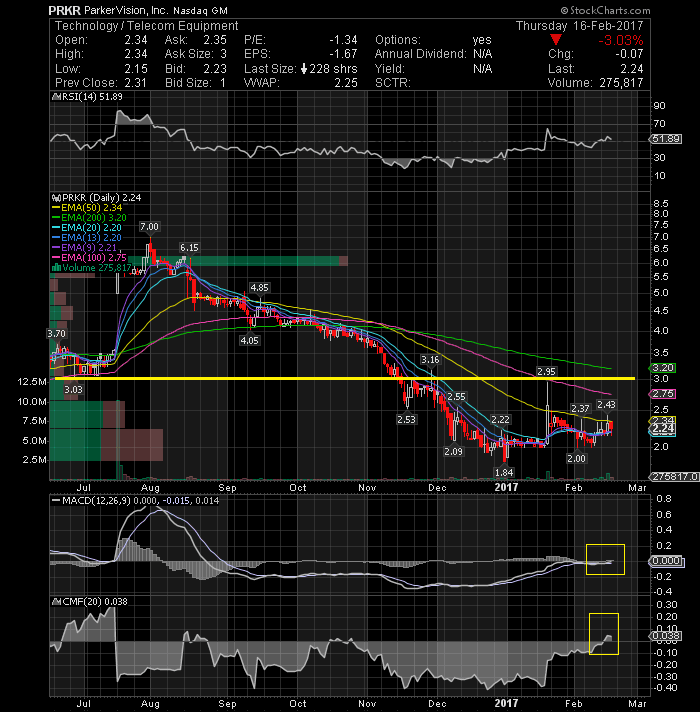
Task: Click the 7.00 peak price label
Action: pyautogui.click(x=149, y=227)
